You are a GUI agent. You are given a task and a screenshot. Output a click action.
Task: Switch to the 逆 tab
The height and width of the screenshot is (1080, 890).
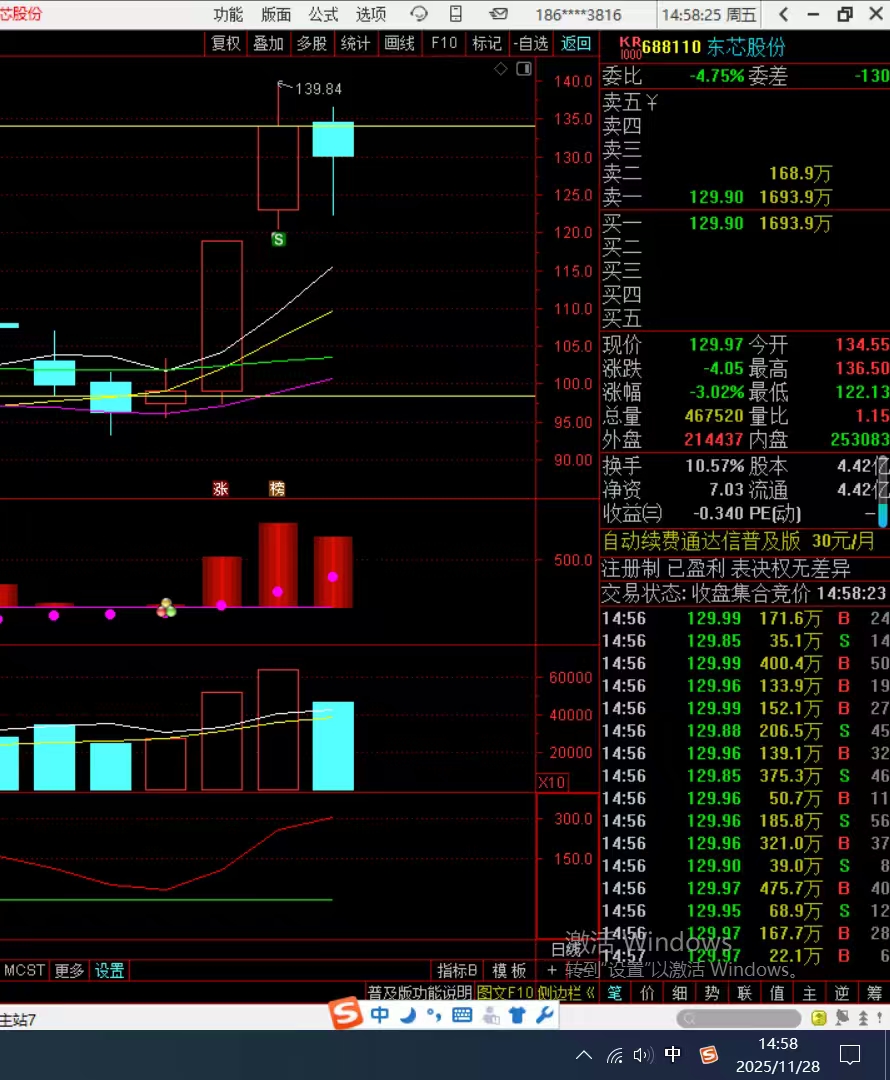click(x=842, y=993)
